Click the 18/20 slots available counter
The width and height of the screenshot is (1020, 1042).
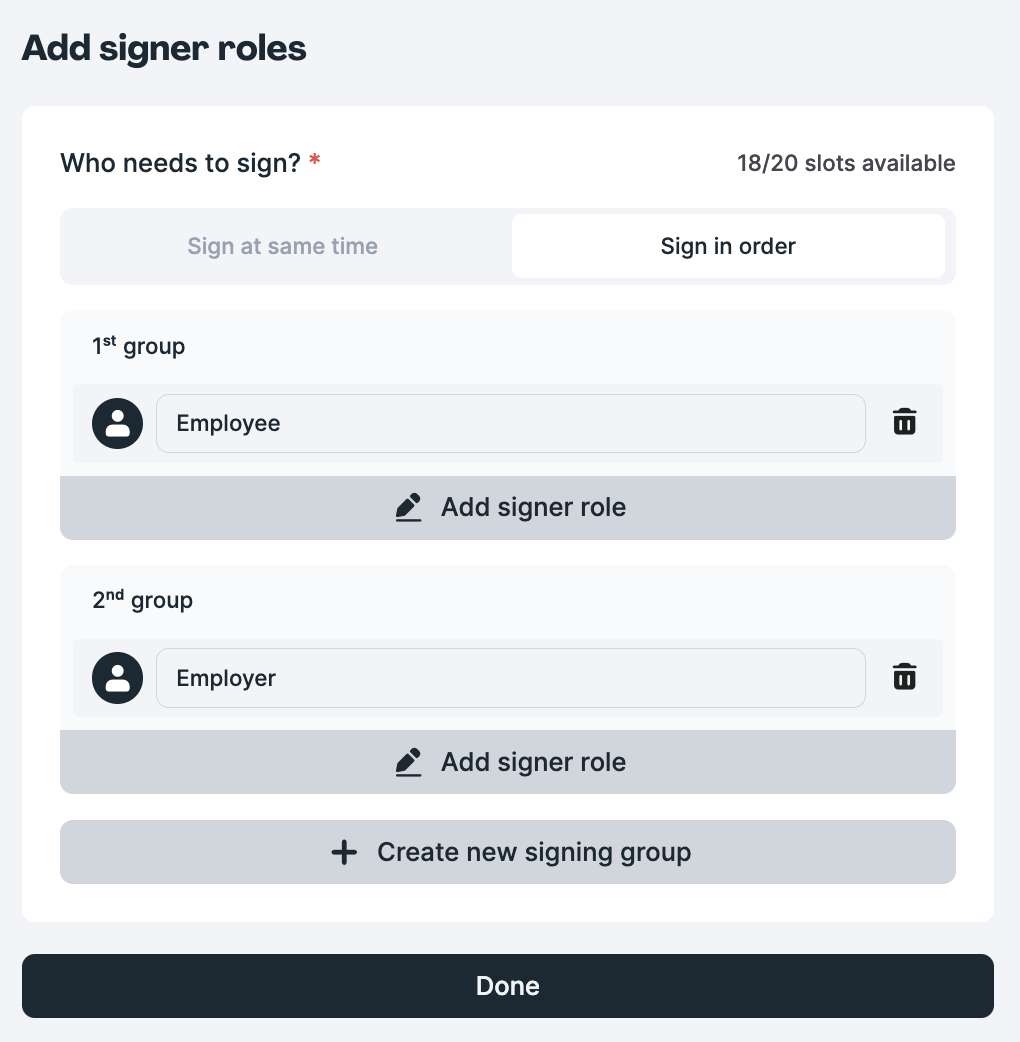846,163
